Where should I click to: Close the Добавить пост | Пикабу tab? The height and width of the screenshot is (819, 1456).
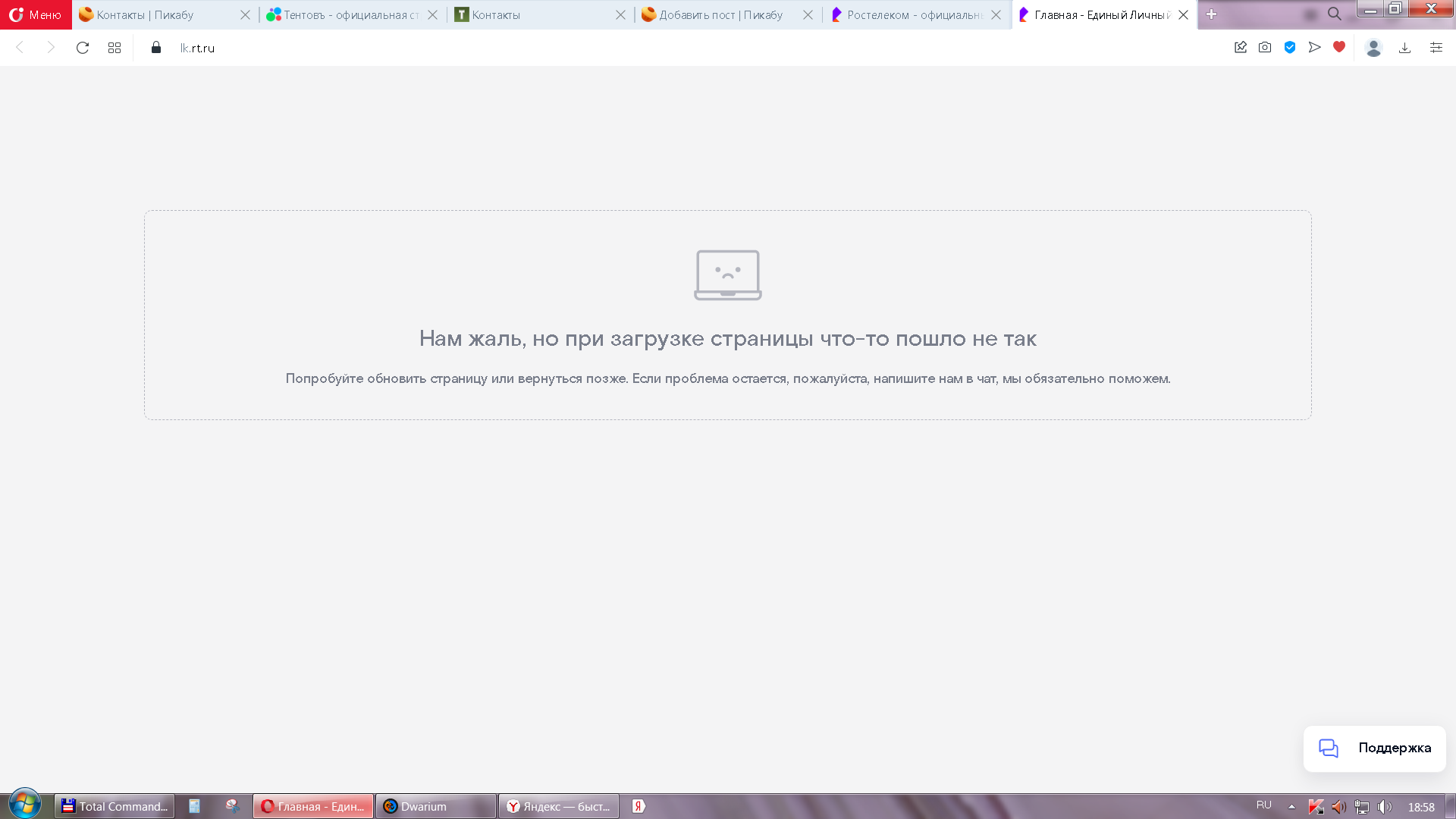tap(808, 14)
